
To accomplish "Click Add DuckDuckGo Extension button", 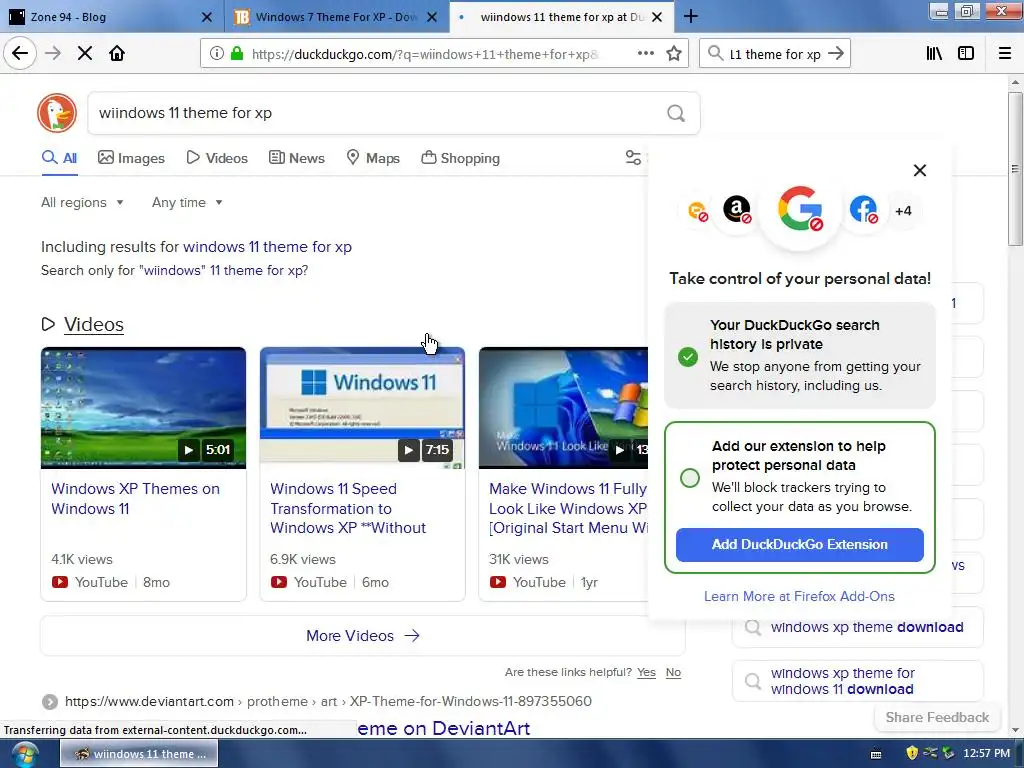I will (799, 545).
